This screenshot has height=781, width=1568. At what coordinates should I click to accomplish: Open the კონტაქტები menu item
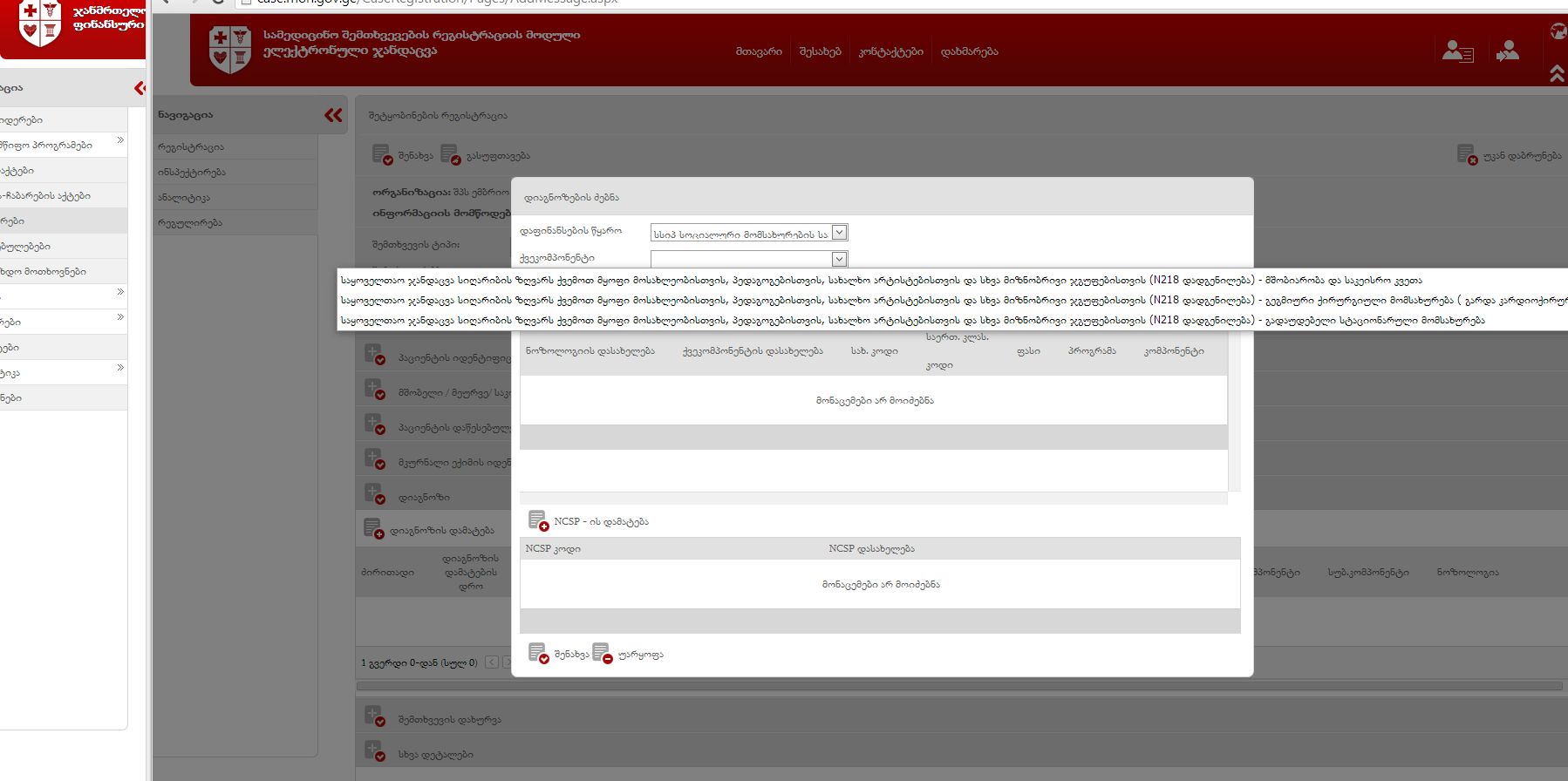click(890, 52)
